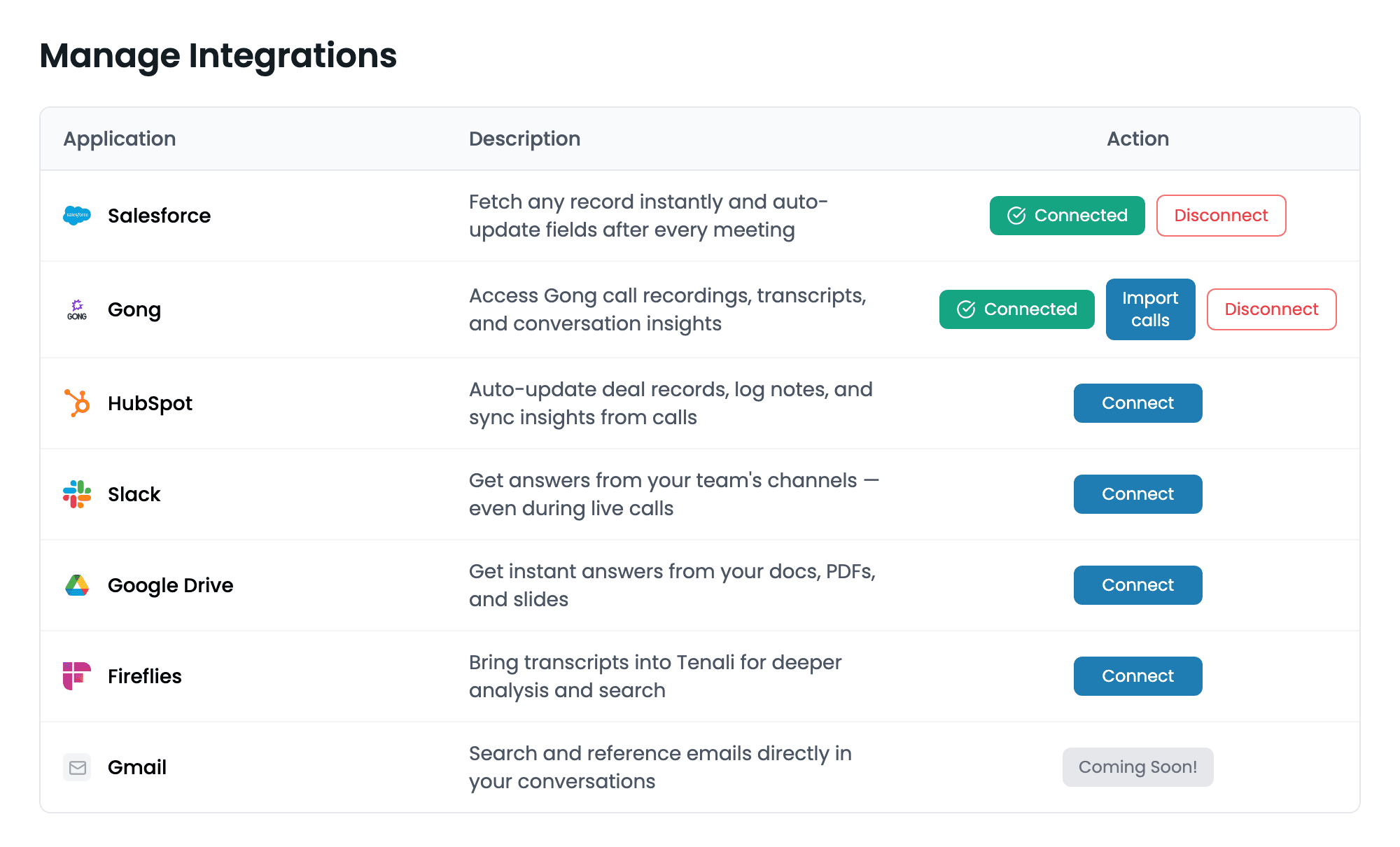Click the Connected status badge for Salesforce
The image size is (1400, 847).
click(x=1067, y=216)
